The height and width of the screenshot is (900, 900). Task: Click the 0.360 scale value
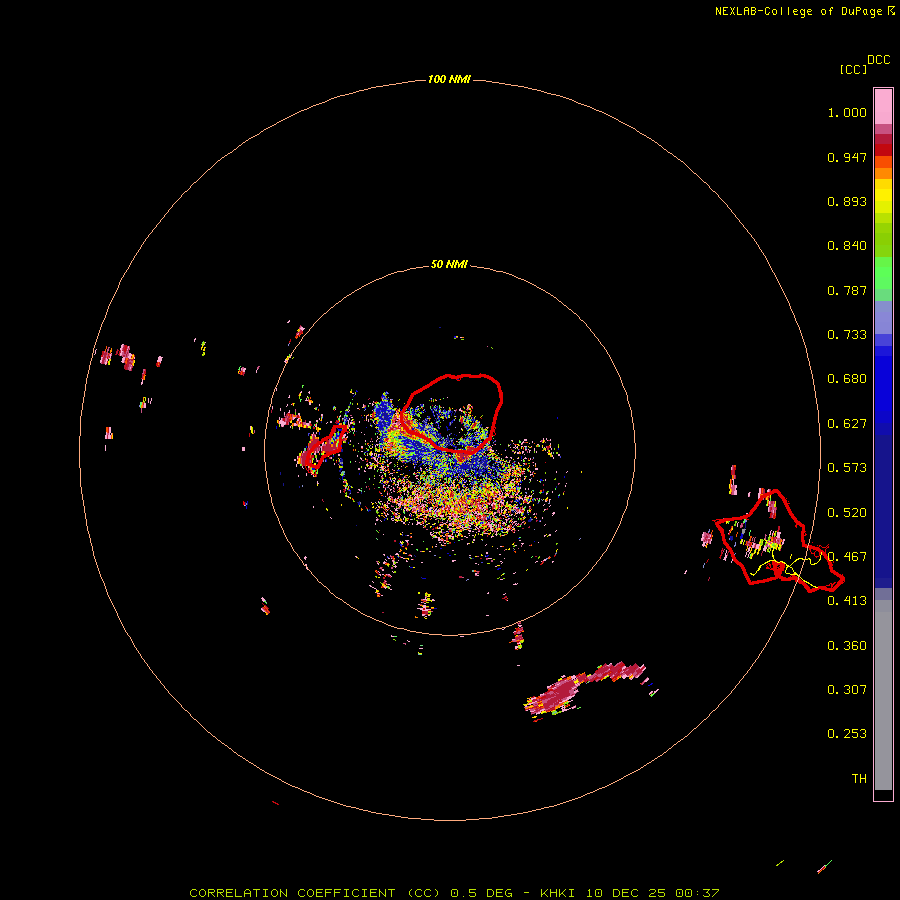coord(847,646)
